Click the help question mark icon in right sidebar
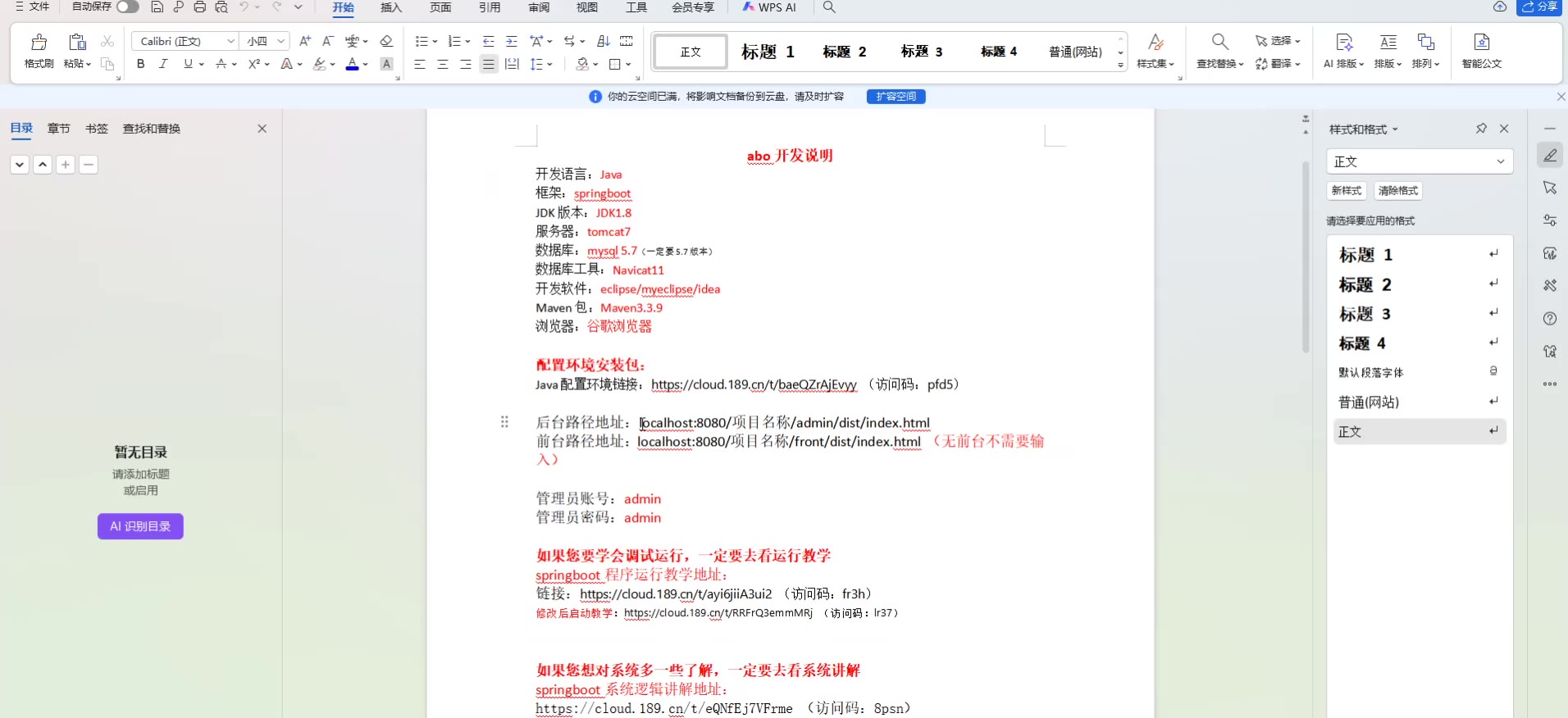This screenshot has width=1568, height=718. (1550, 319)
